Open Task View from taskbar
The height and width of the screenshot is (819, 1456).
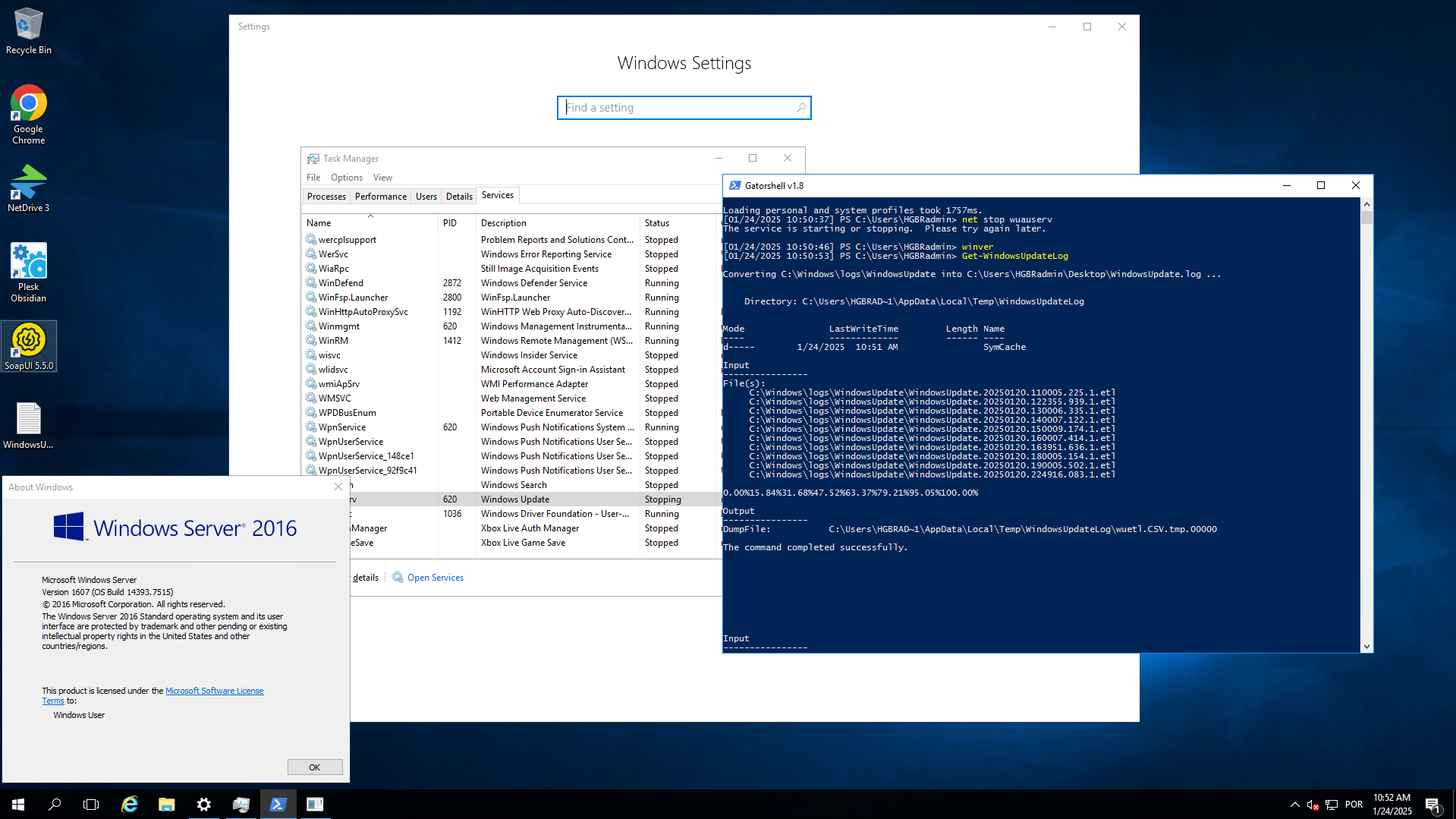click(x=91, y=805)
